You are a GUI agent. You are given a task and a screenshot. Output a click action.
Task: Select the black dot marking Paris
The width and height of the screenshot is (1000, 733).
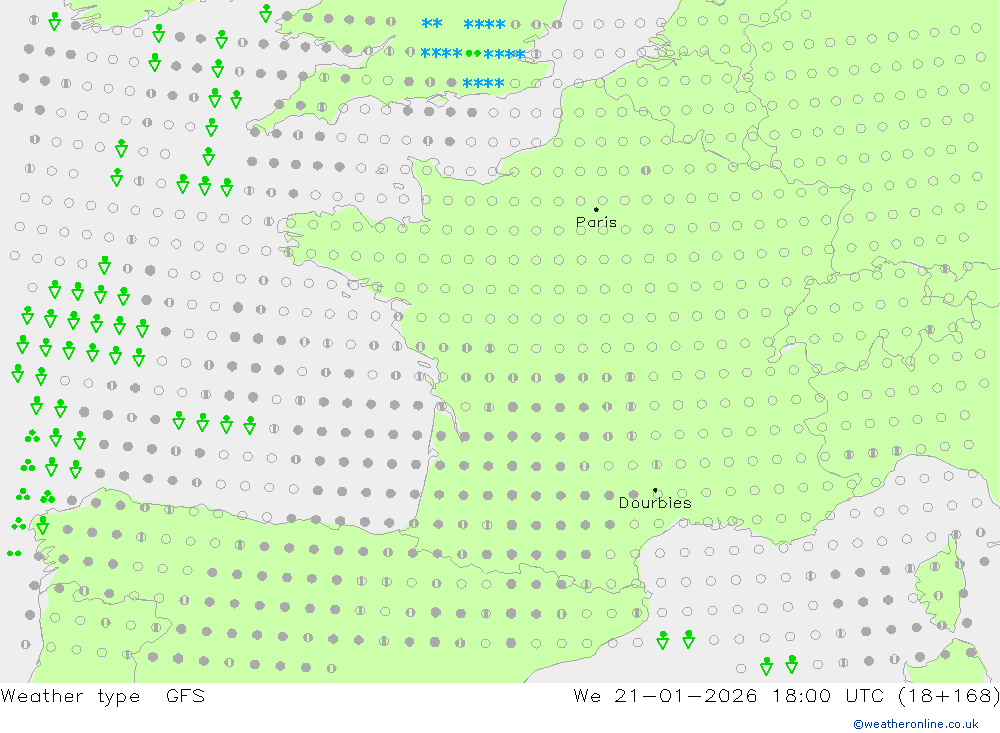click(596, 209)
